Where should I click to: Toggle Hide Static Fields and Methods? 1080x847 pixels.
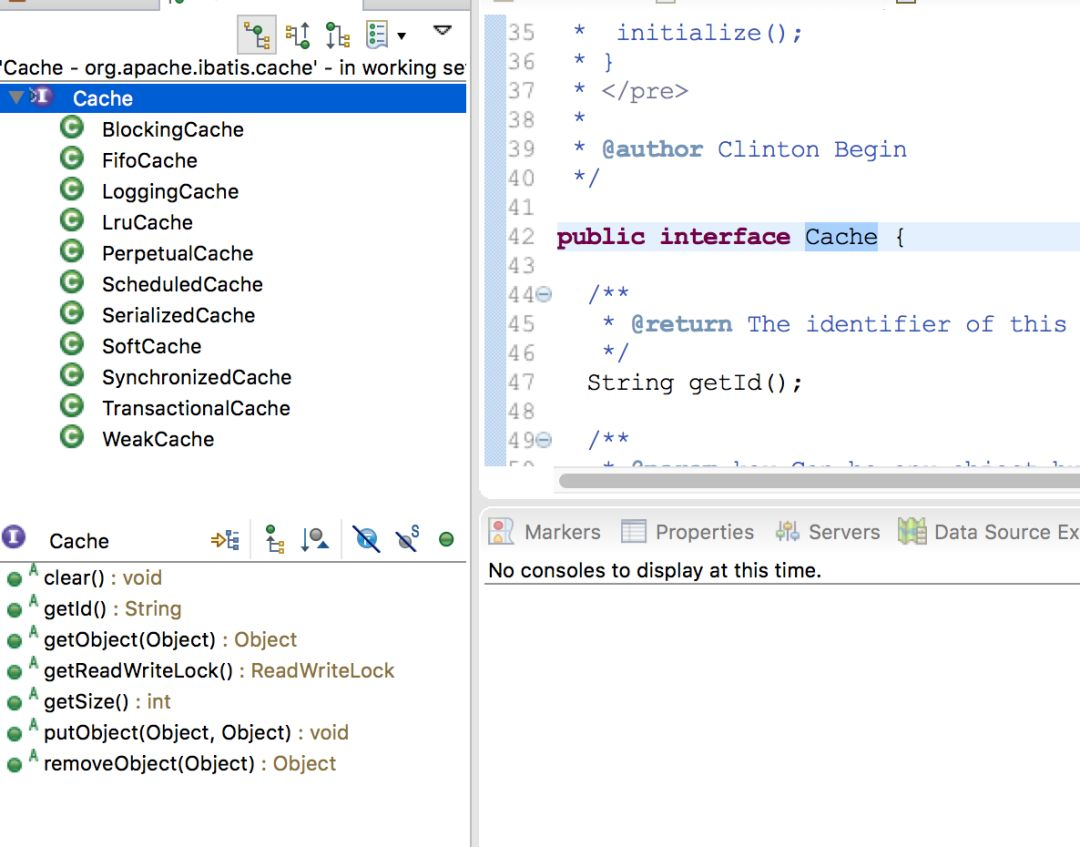tap(407, 538)
